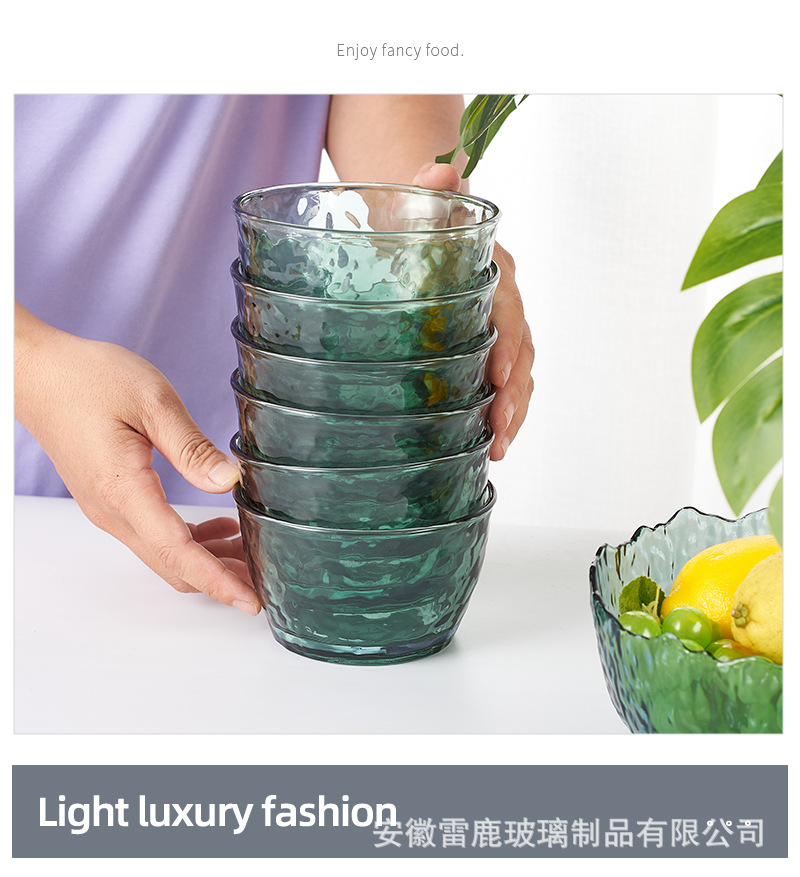
Task: Click the "Enjoy fancy food." caption
Action: (400, 50)
